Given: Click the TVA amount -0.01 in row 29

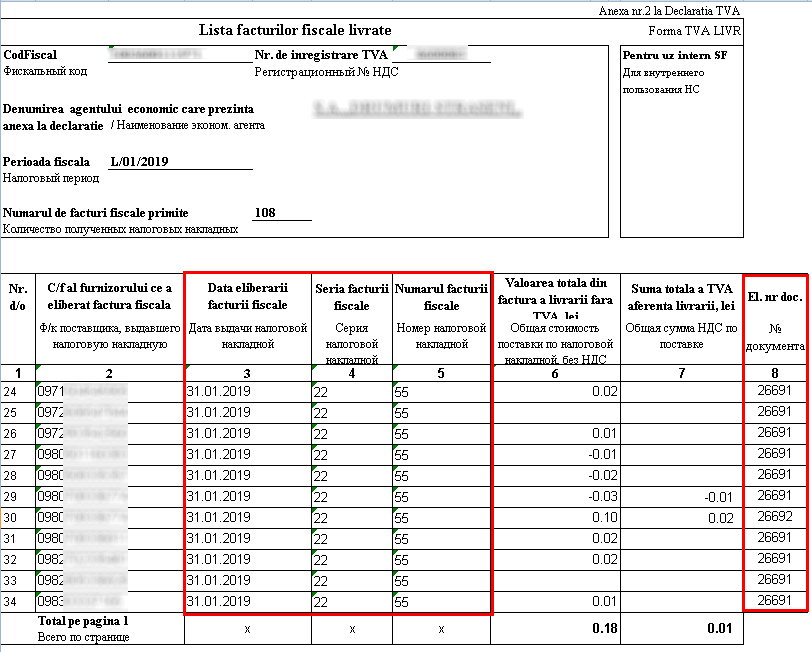Looking at the screenshot, I should point(718,498).
